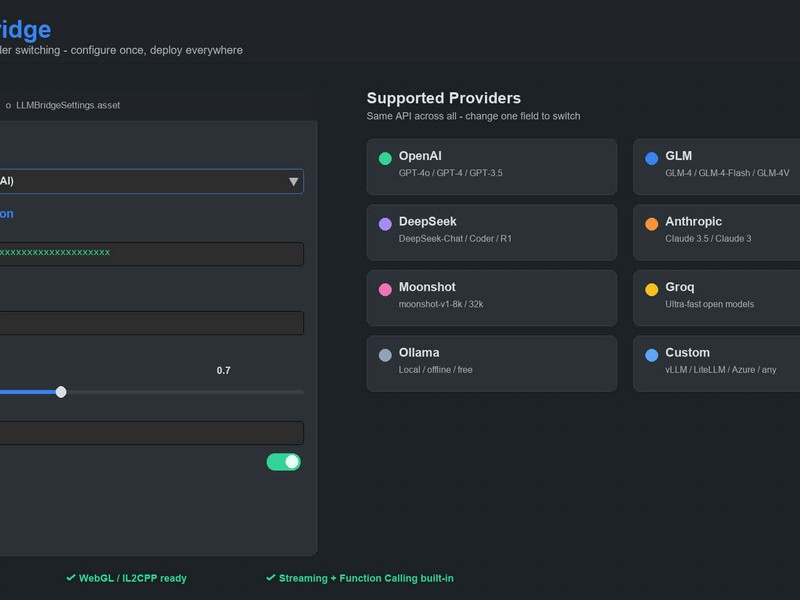Click the circle icon before LLMBridgeSettings.asset

pyautogui.click(x=8, y=106)
